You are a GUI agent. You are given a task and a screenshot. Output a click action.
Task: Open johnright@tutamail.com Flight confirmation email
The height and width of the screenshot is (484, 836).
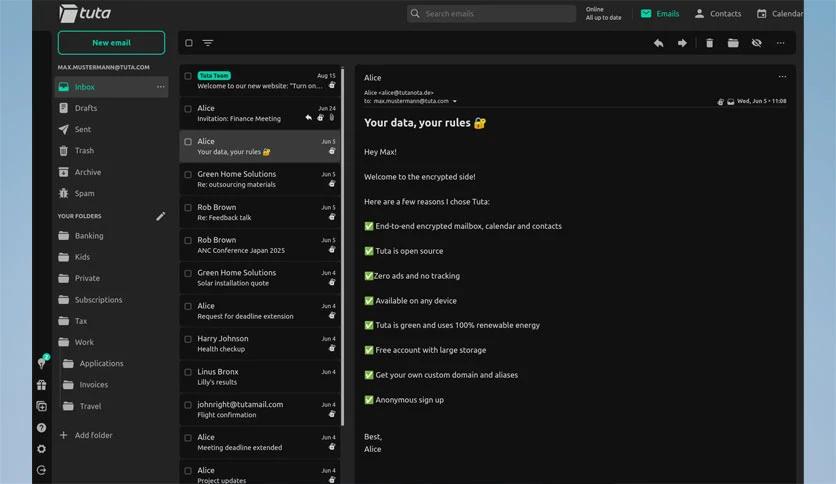click(260, 409)
